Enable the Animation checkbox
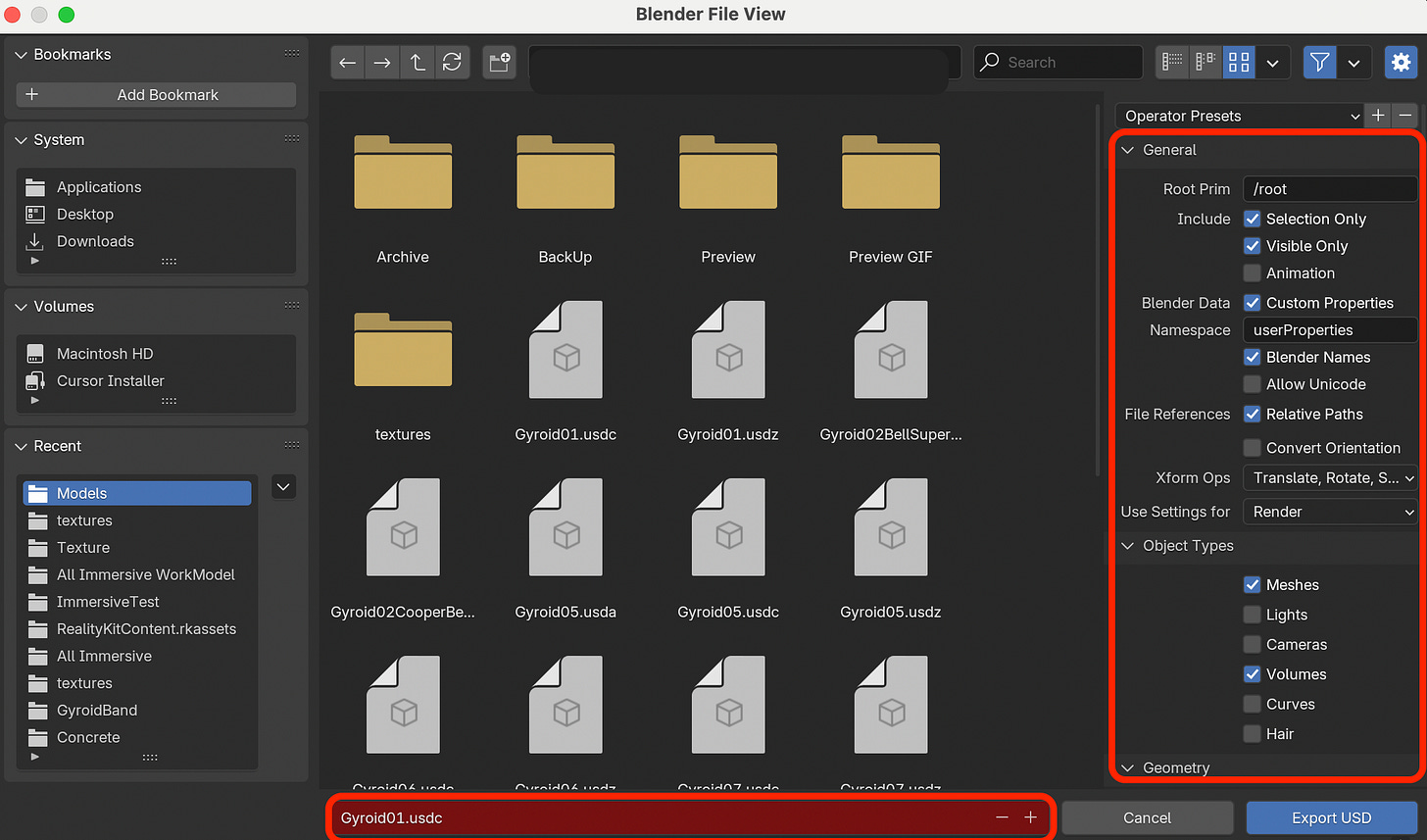Viewport: 1427px width, 840px height. click(x=1252, y=273)
